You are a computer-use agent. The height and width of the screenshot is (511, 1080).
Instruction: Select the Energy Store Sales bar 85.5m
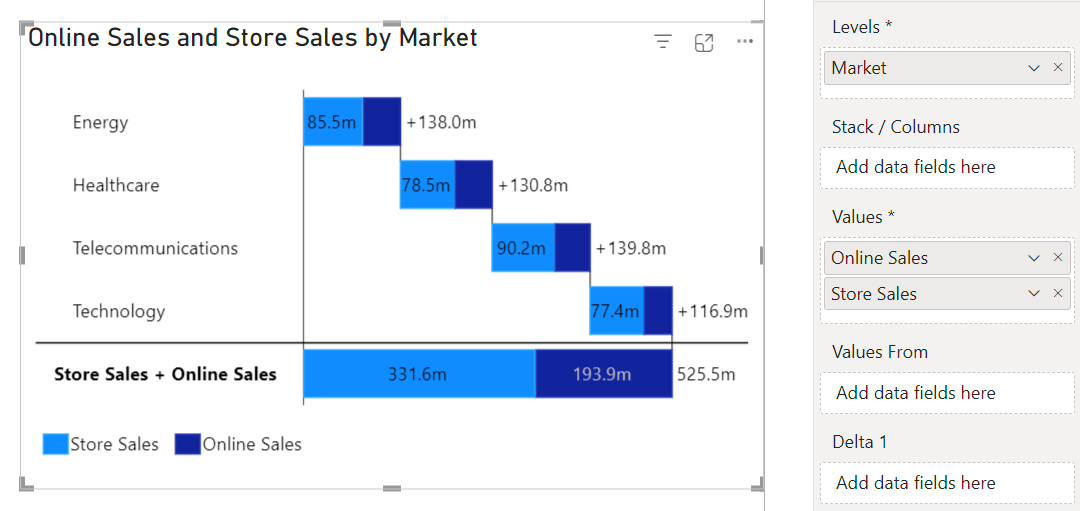(333, 122)
